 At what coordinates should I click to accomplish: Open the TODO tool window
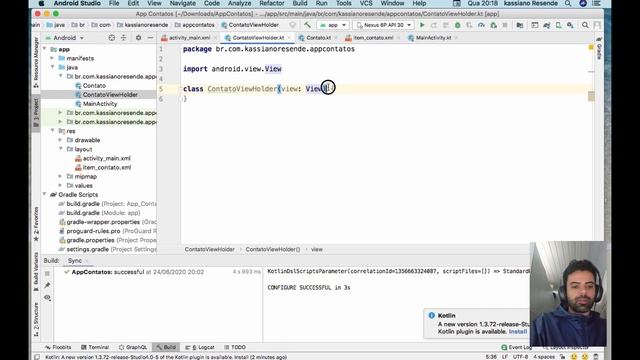[x=235, y=347]
